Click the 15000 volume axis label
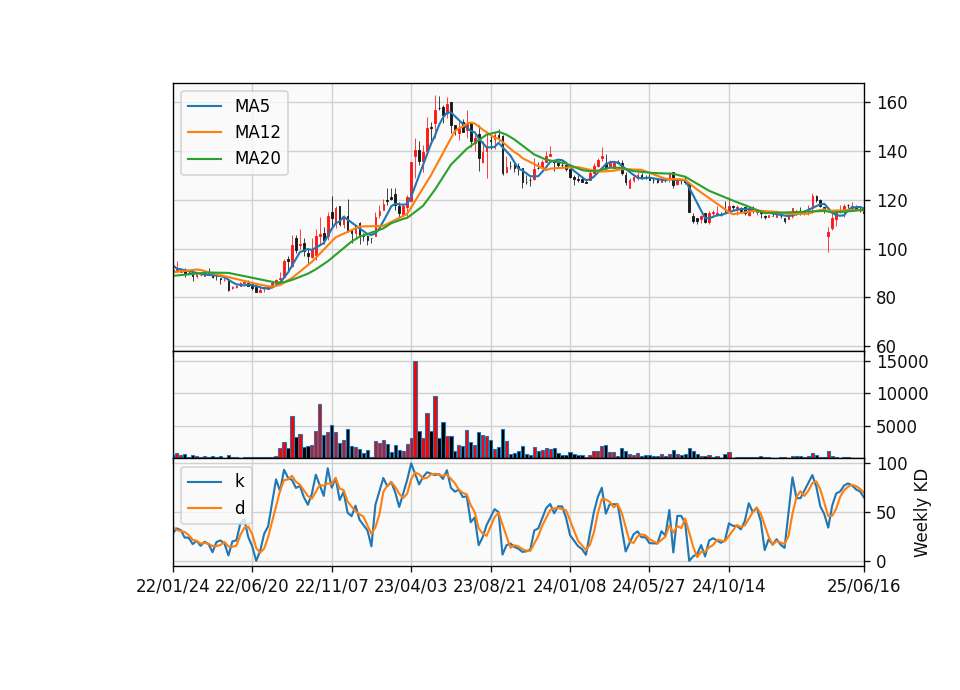960x690 pixels. pos(902,362)
